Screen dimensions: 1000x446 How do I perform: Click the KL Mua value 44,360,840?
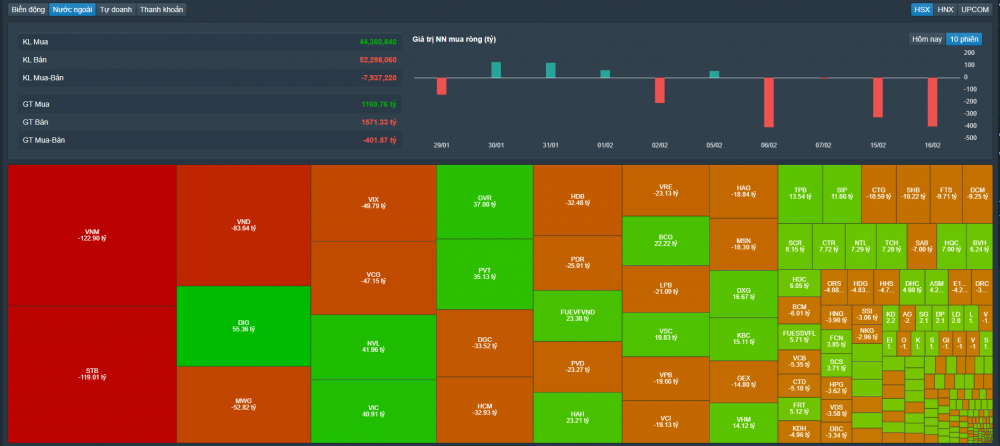[378, 42]
